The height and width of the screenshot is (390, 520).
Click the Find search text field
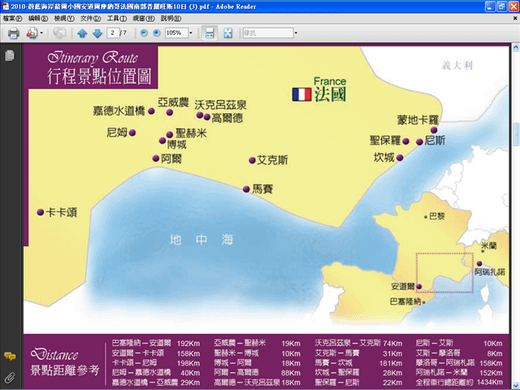[268, 33]
